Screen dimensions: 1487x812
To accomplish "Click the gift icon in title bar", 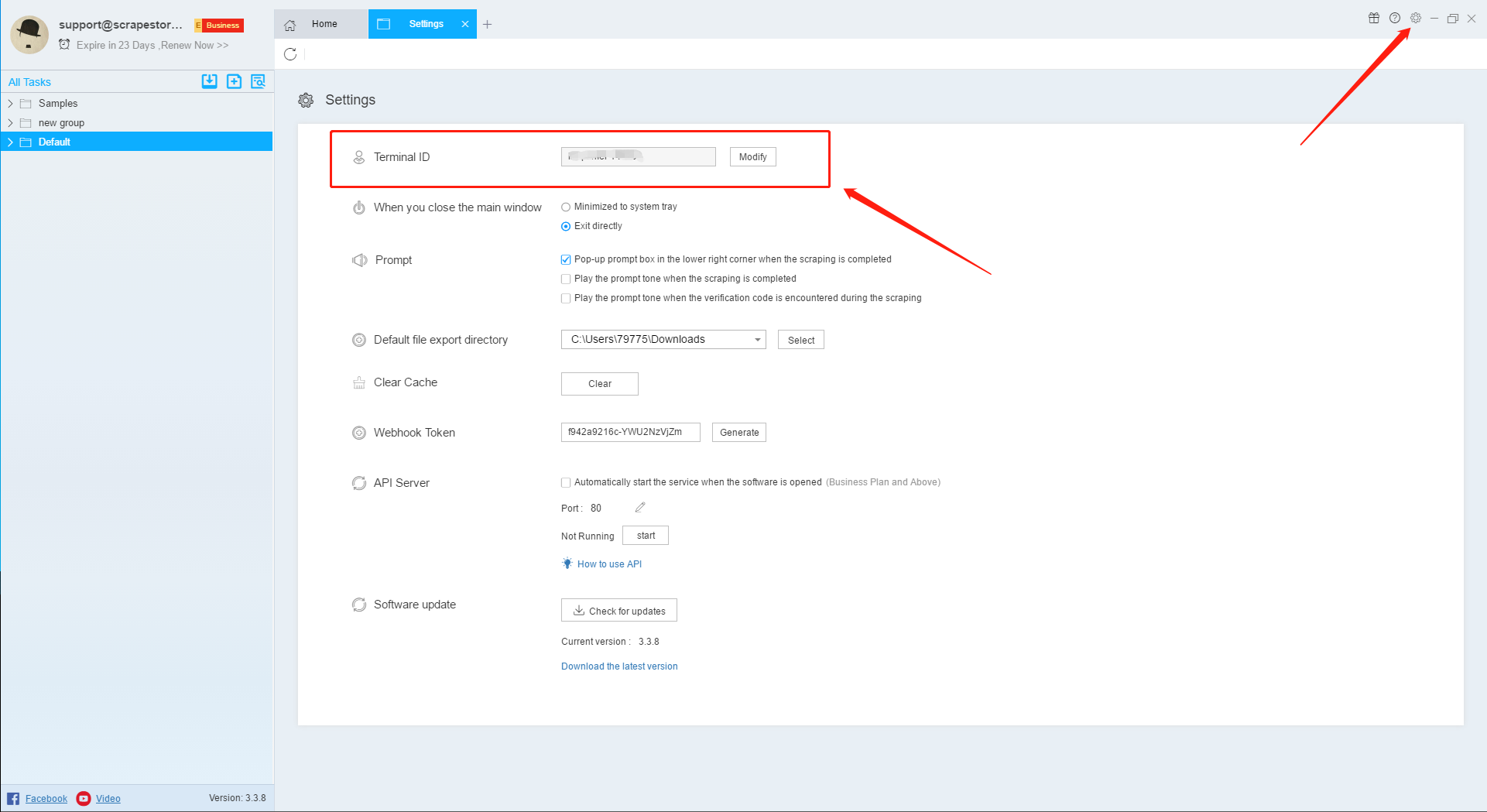I will 1374,19.
